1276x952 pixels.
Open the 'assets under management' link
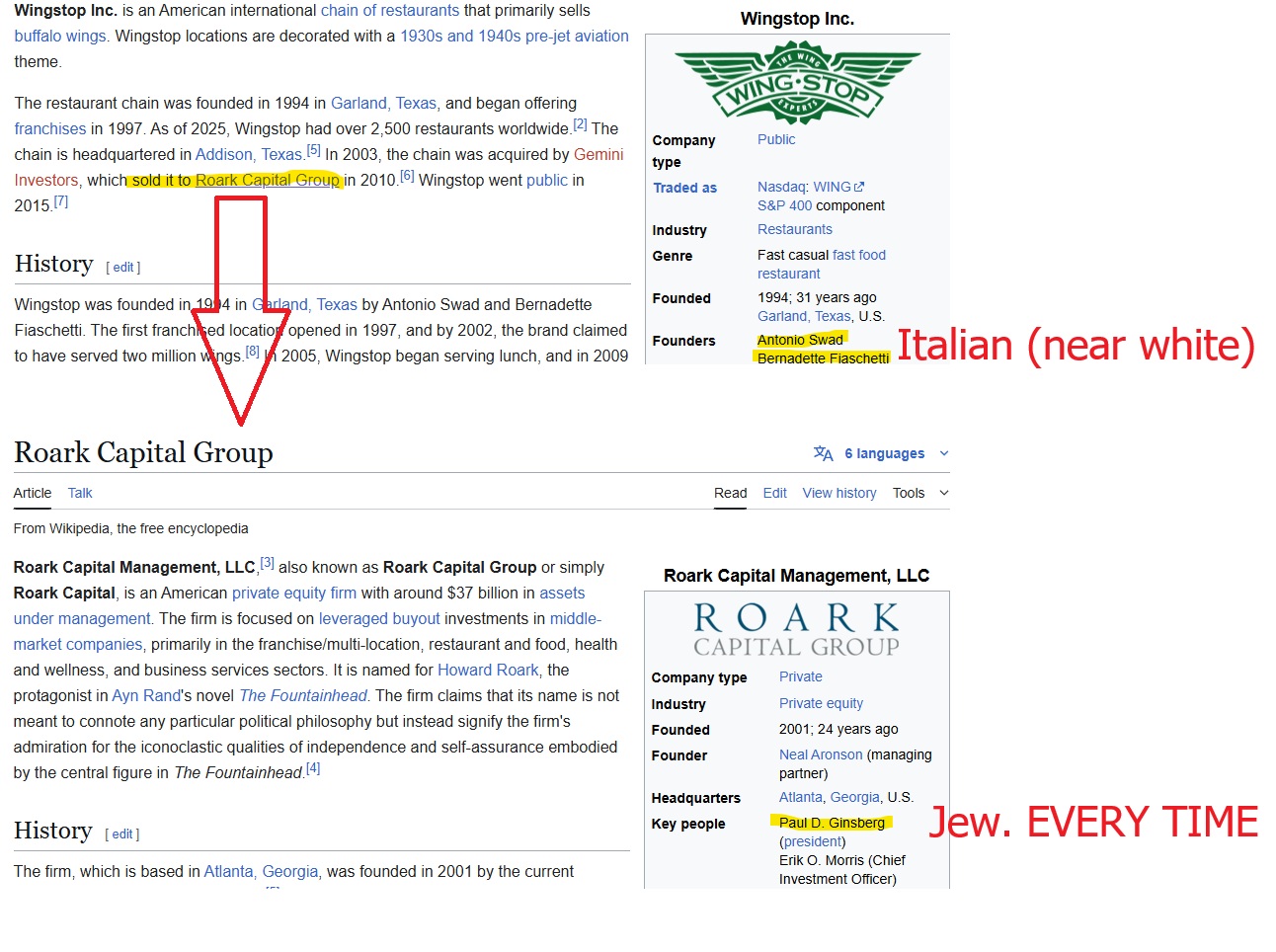click(x=299, y=605)
